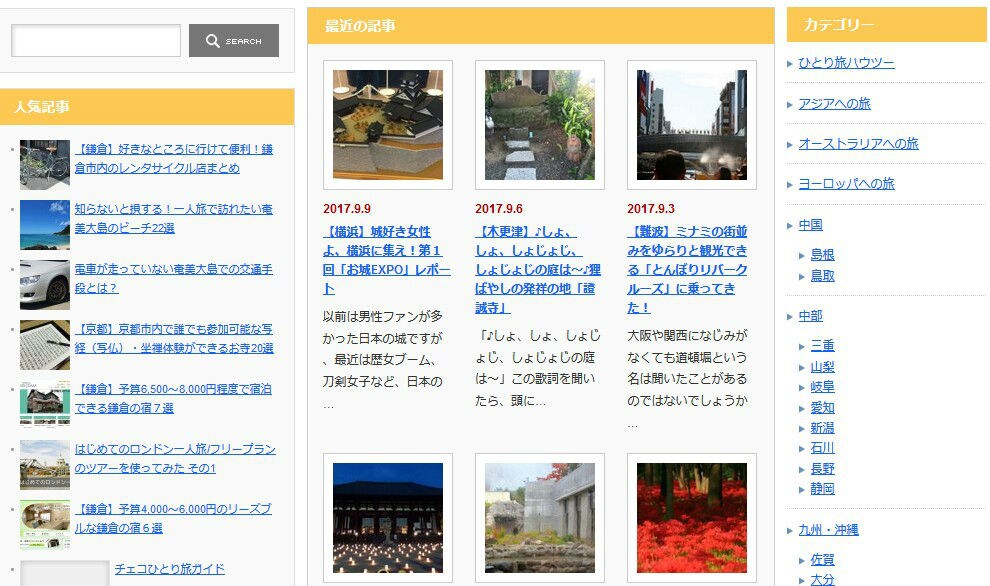990x586 pixels.
Task: Open the 【横浜】お城EXPO report article title
Action: 386,260
